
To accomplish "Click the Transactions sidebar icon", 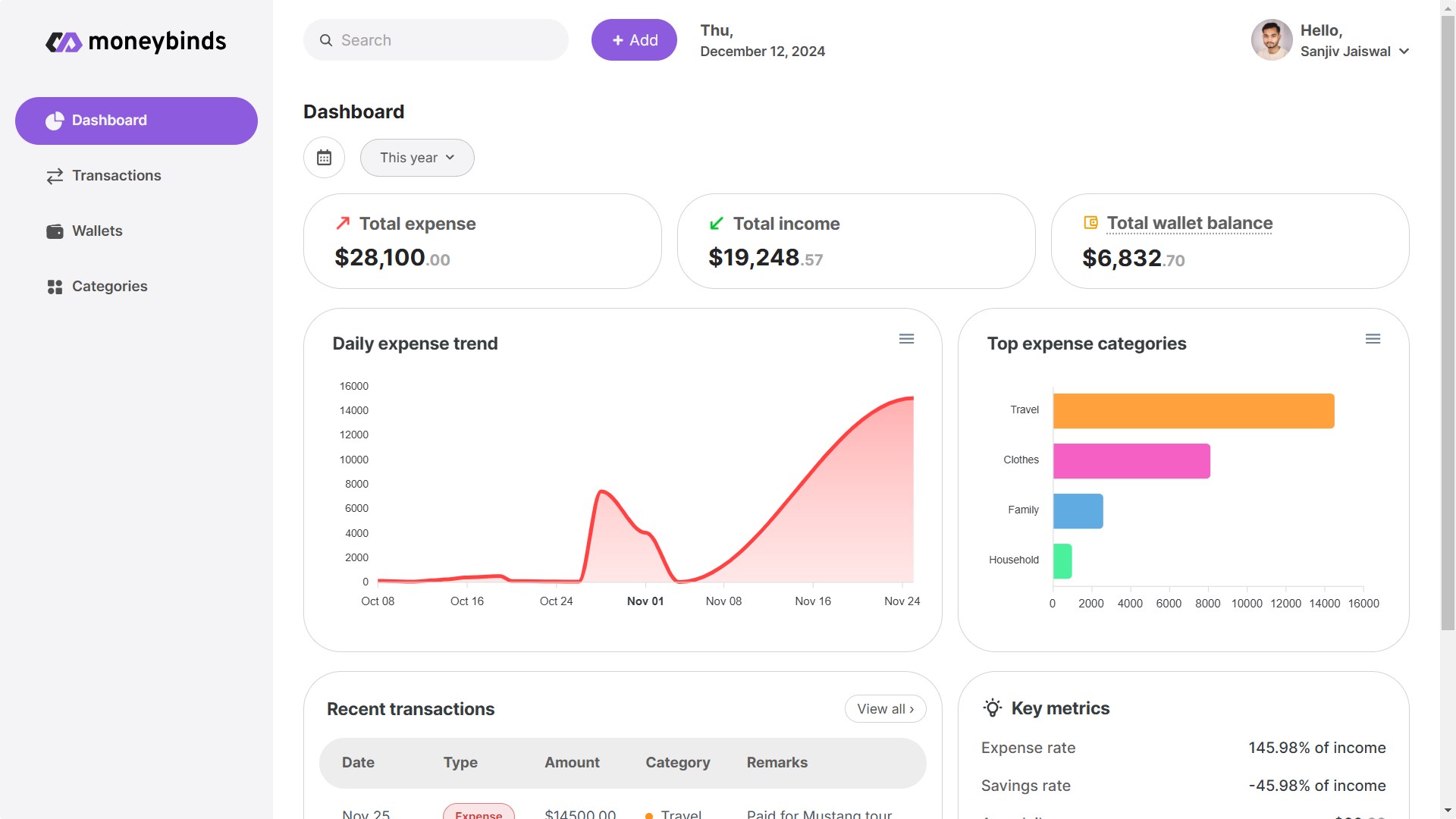I will click(x=55, y=176).
